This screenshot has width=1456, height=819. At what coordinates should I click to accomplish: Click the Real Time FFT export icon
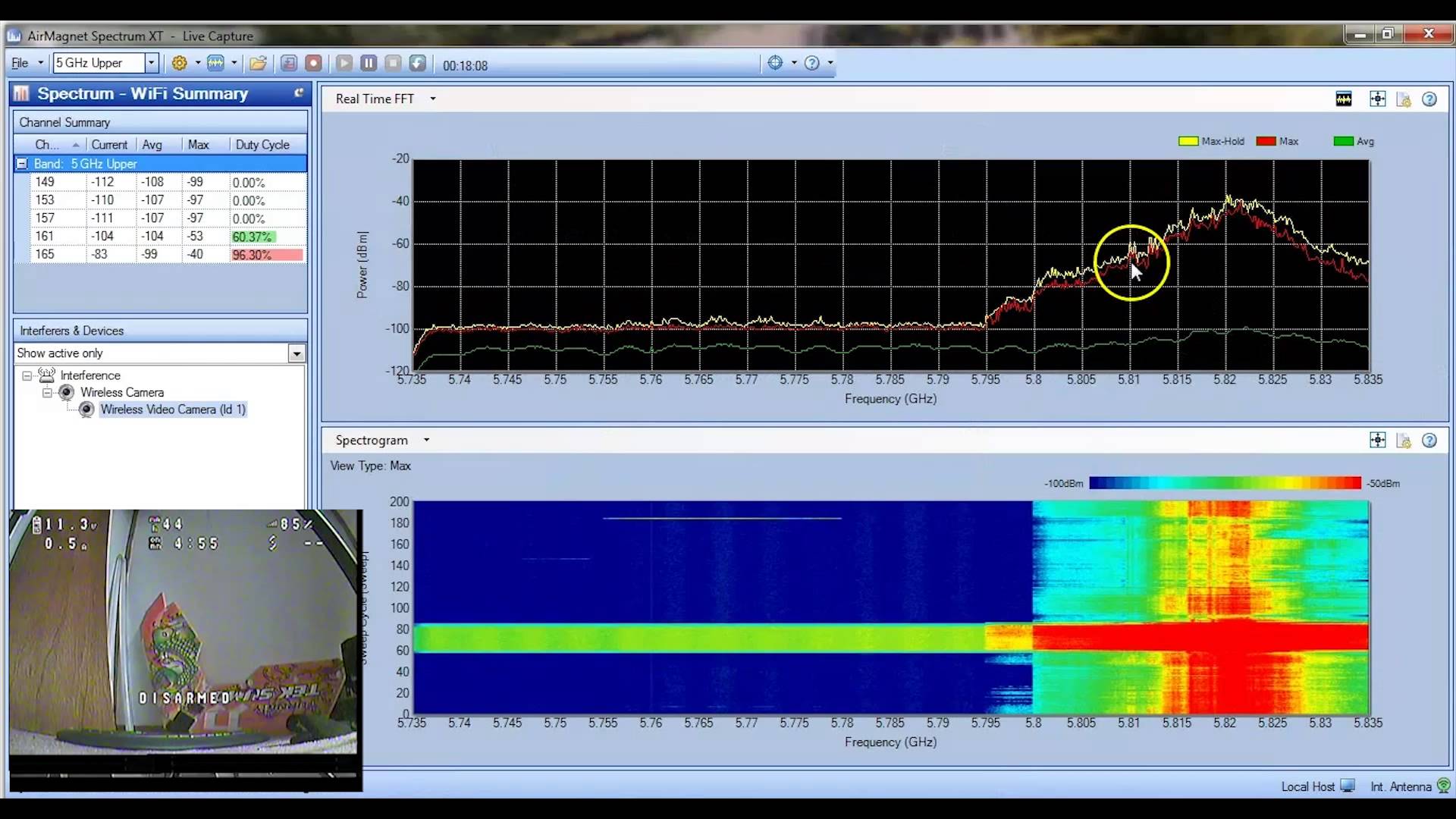pos(1404,99)
